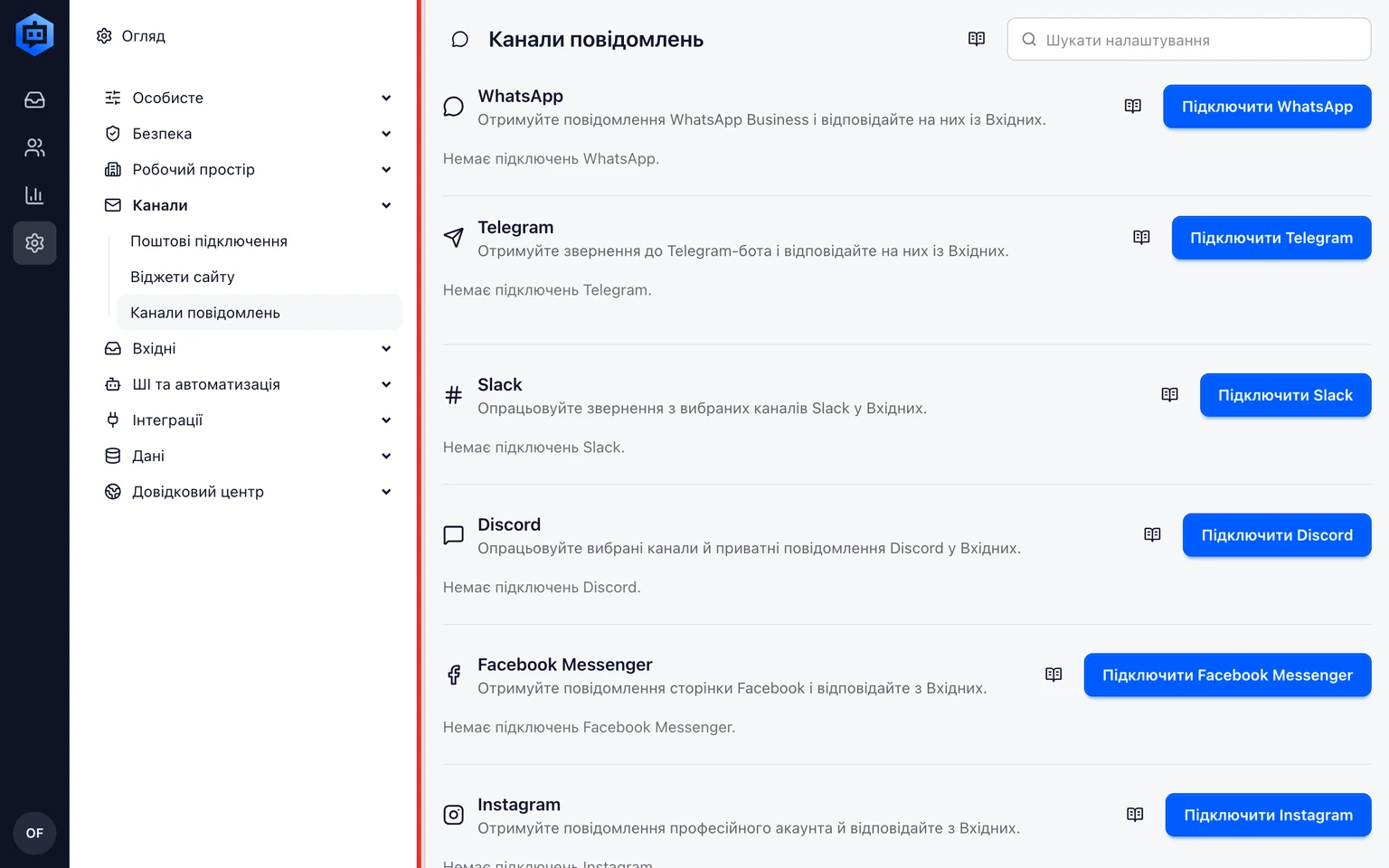
Task: Click the Канали повідомлень header bubble icon
Action: (x=460, y=40)
